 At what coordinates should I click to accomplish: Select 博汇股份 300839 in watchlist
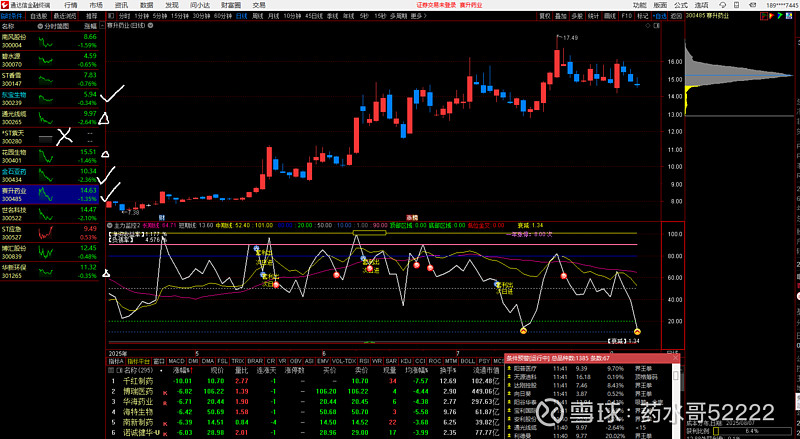pos(49,252)
